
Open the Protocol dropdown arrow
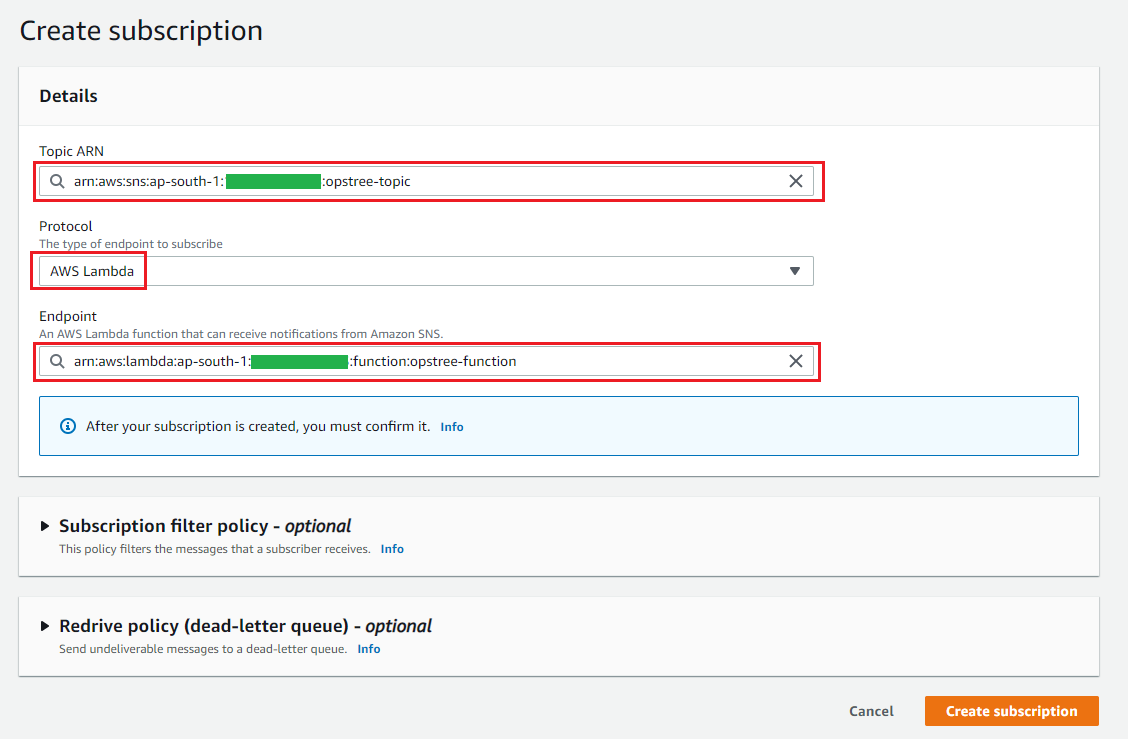pos(795,271)
